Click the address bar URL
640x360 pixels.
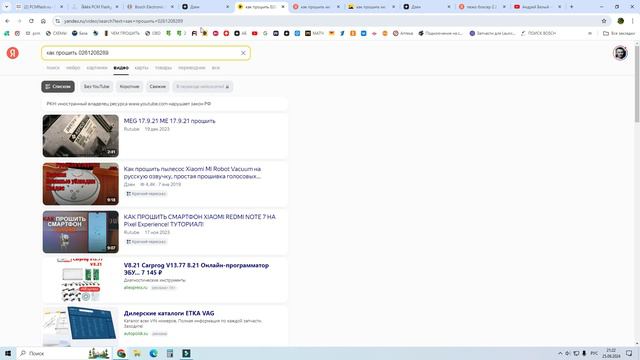[x=124, y=21]
